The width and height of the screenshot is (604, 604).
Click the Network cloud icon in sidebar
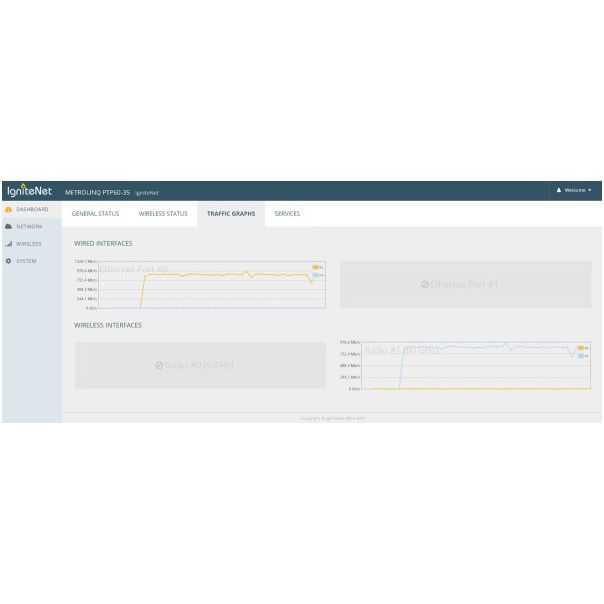click(x=9, y=226)
